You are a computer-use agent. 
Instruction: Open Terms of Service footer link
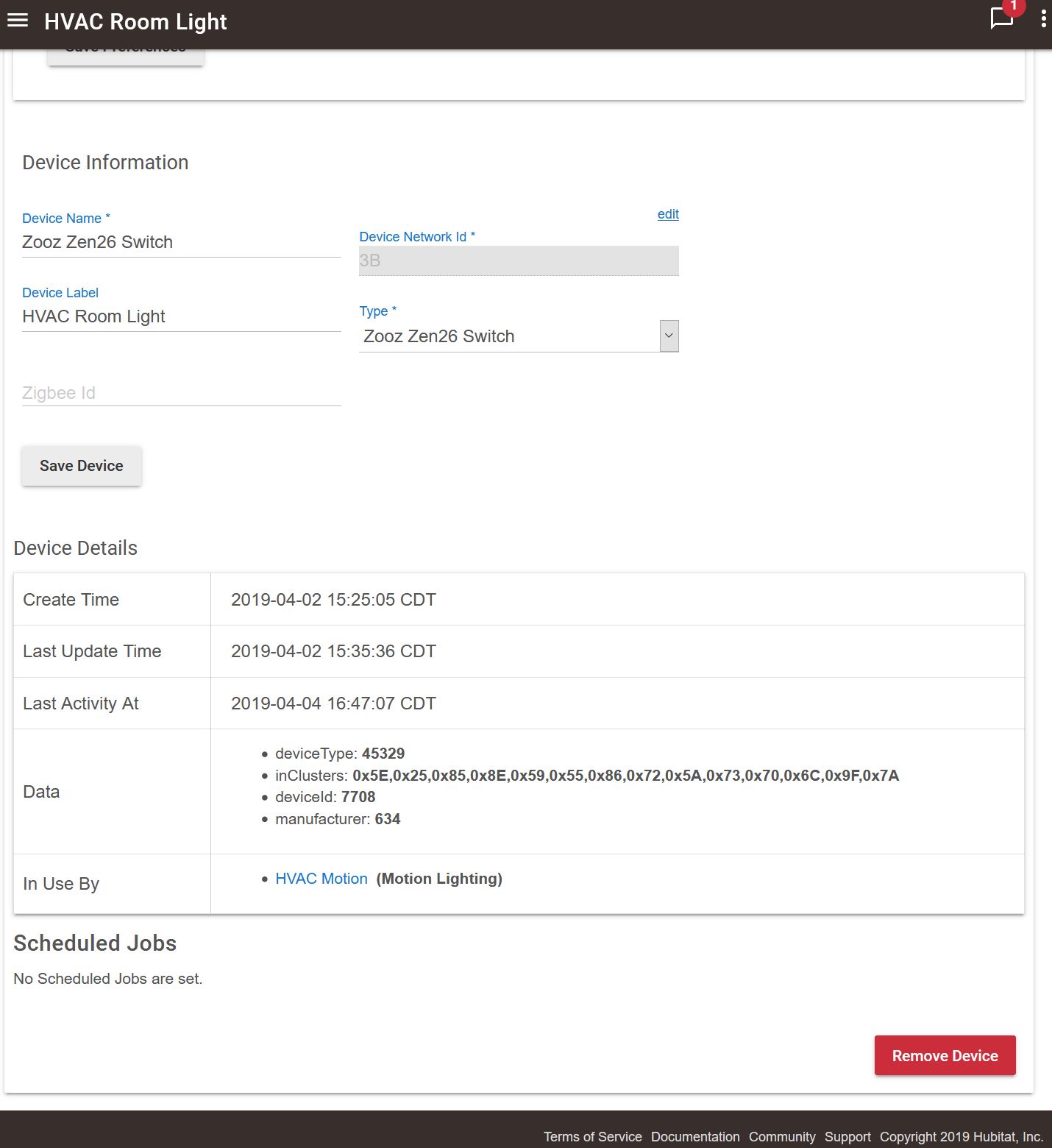[592, 1137]
